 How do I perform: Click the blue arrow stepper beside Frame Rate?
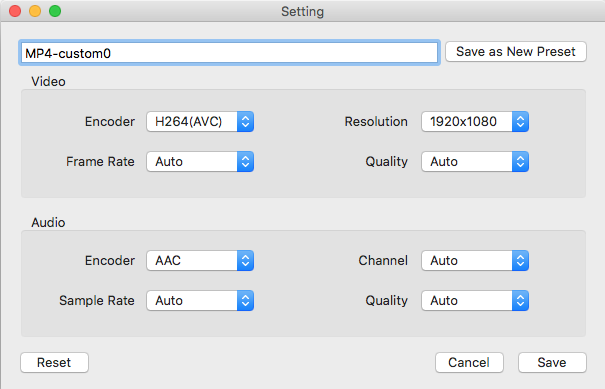[x=245, y=161]
